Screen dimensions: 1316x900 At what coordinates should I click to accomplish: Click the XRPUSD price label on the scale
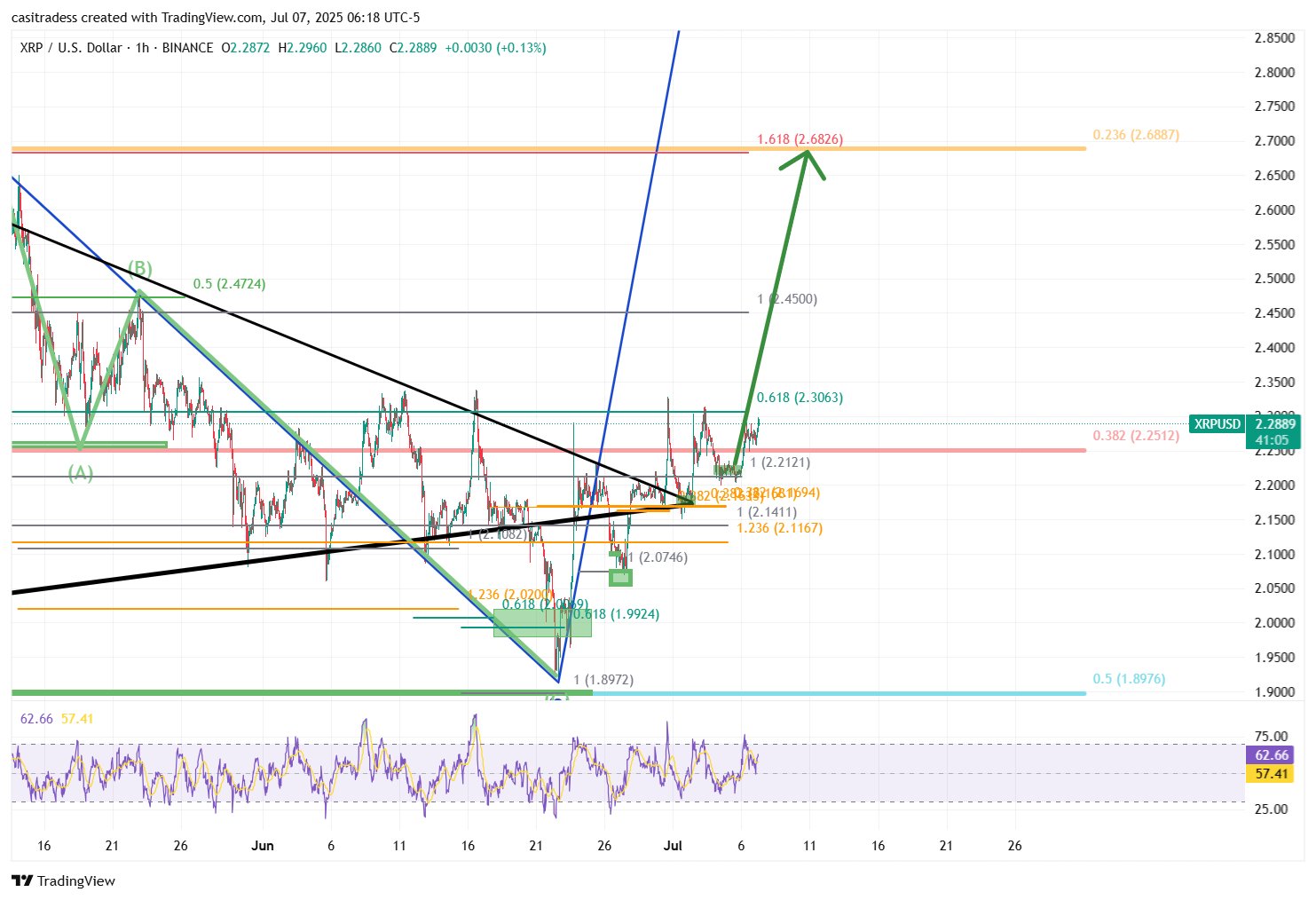point(1216,424)
